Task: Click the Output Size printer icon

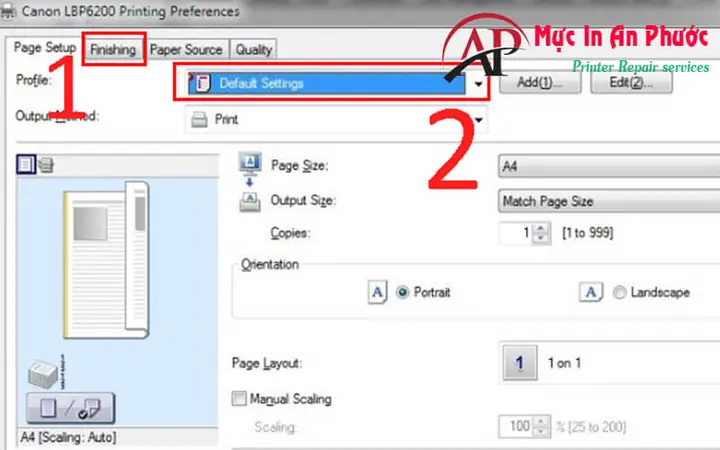Action: tap(250, 202)
